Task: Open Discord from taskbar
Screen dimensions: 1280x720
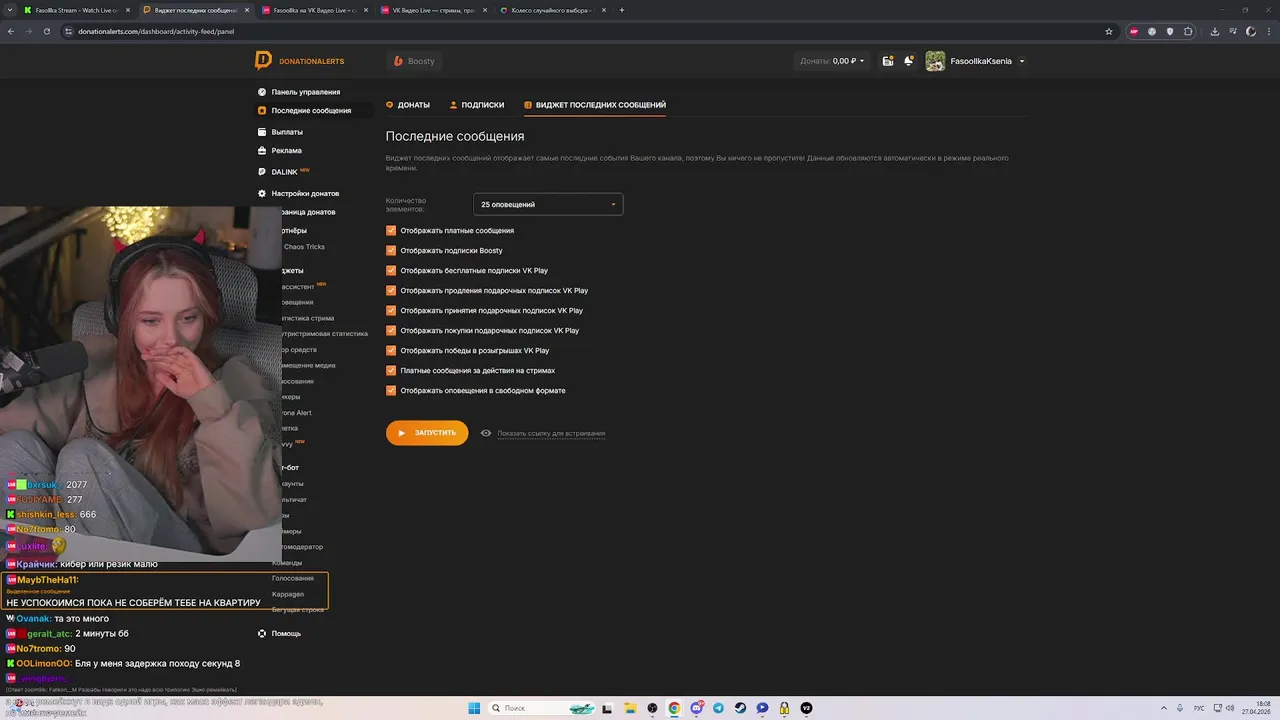Action: click(697, 708)
